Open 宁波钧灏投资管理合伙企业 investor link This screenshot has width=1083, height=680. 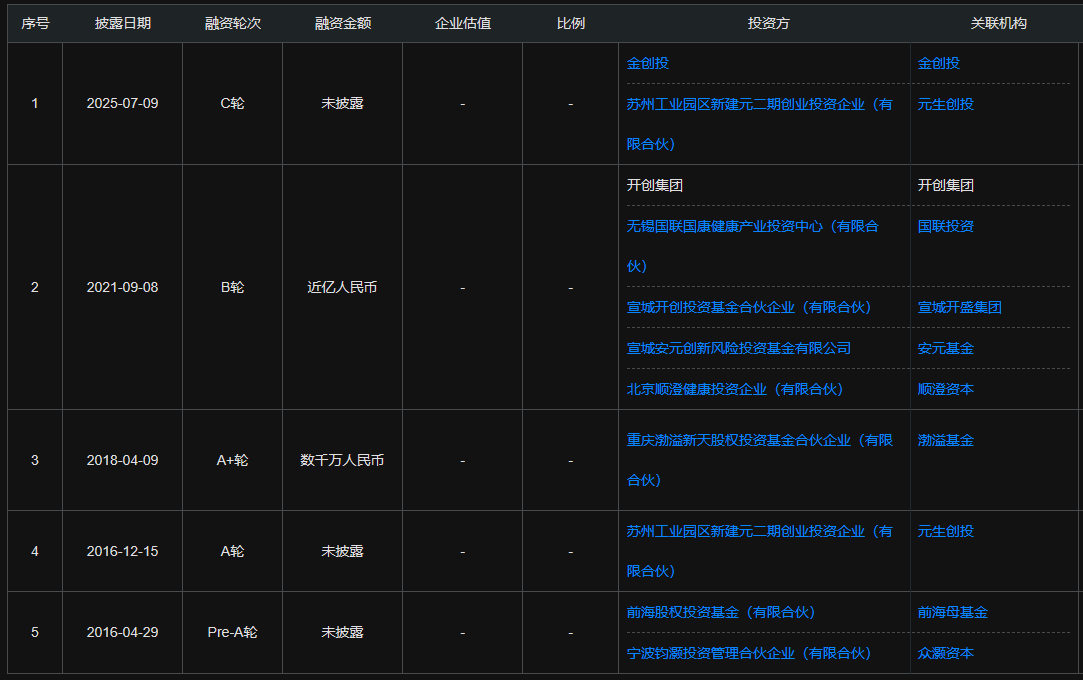749,653
